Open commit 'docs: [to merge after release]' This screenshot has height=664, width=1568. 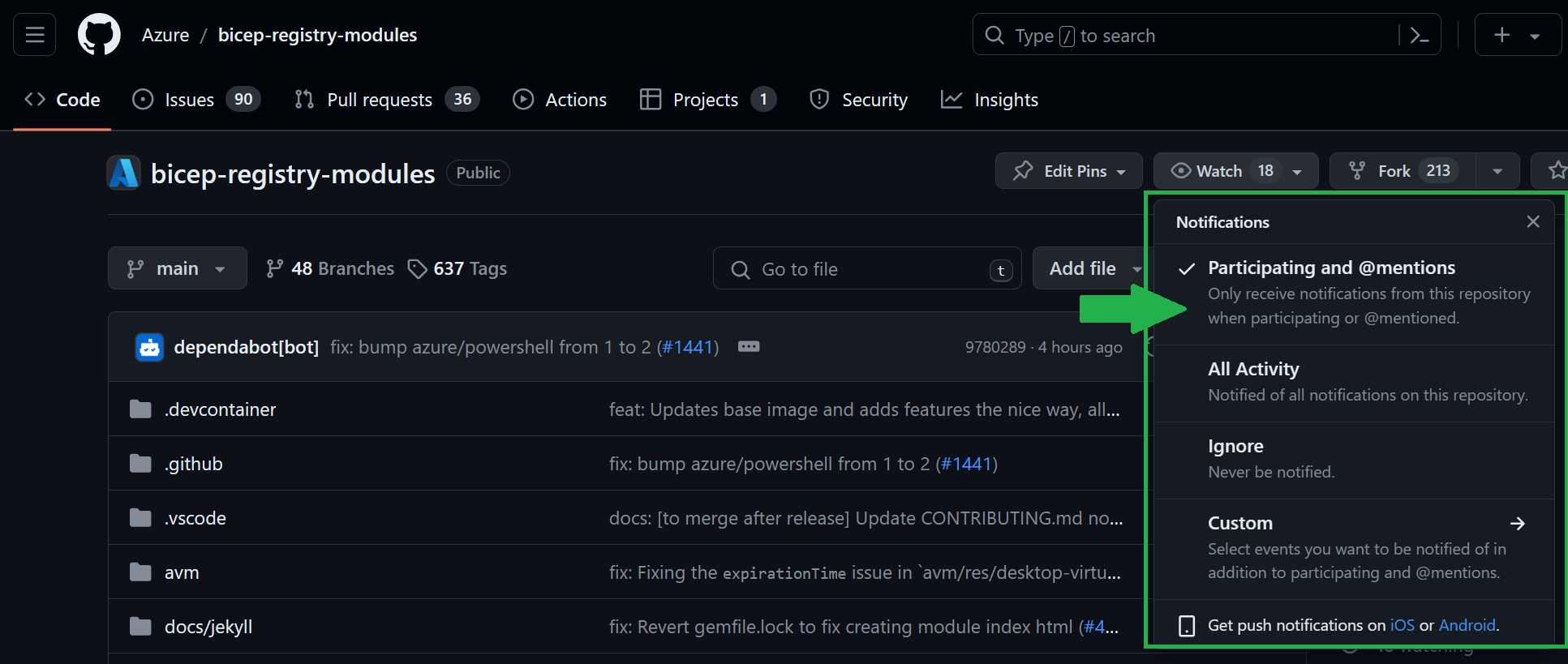pos(866,518)
